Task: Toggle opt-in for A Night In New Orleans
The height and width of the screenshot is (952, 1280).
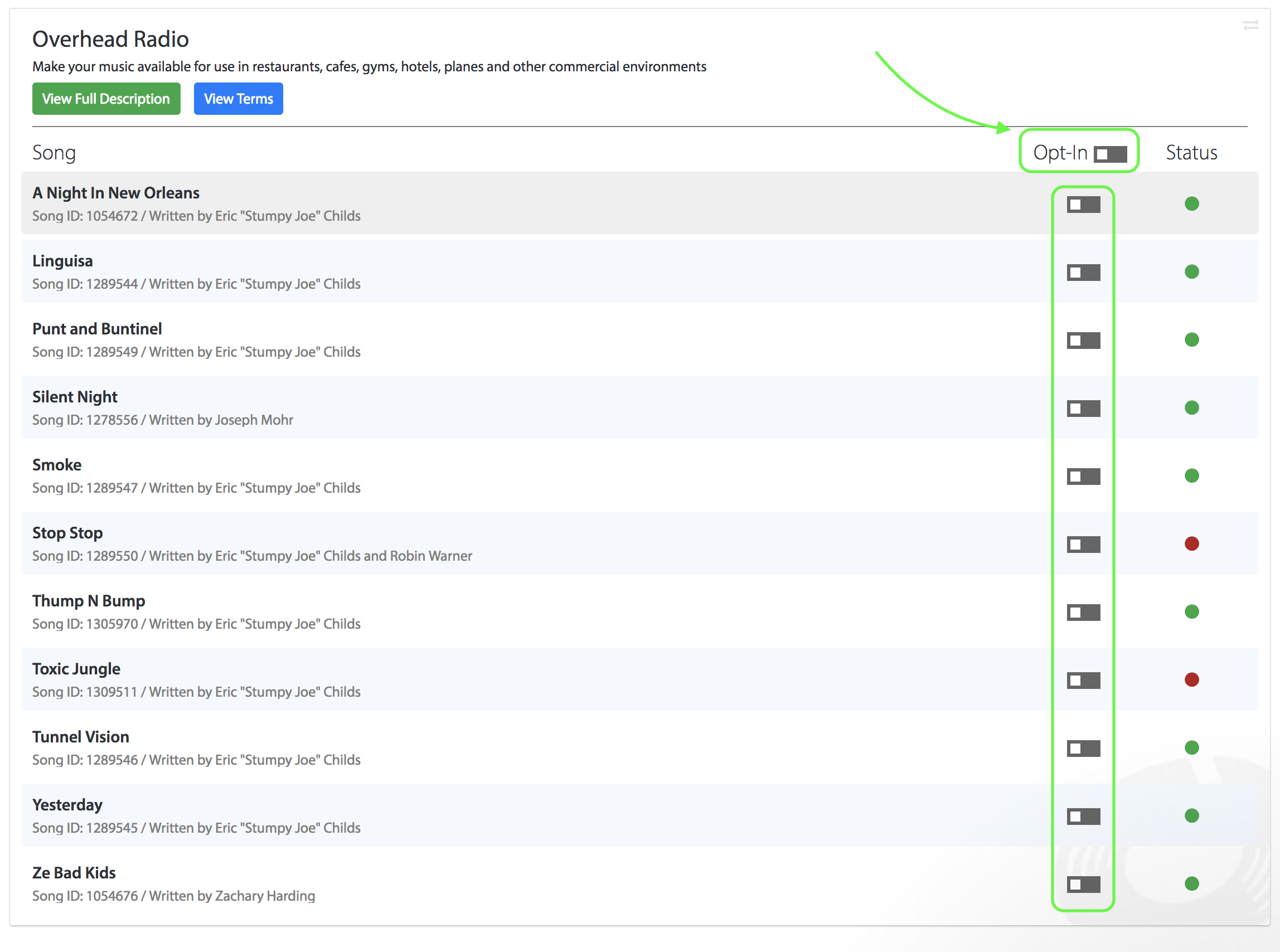Action: tap(1083, 205)
